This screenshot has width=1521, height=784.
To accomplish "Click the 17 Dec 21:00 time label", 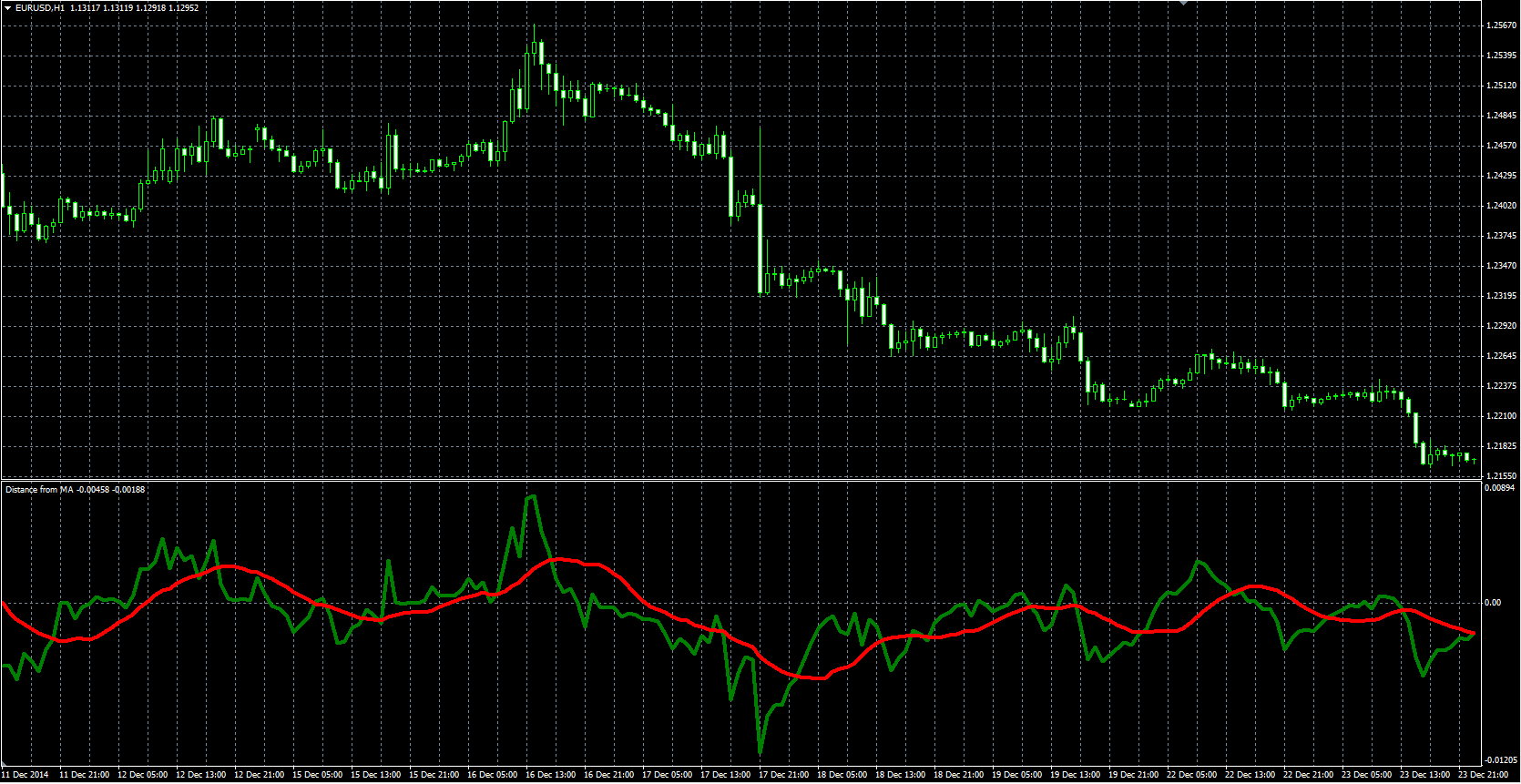I will coord(783,775).
